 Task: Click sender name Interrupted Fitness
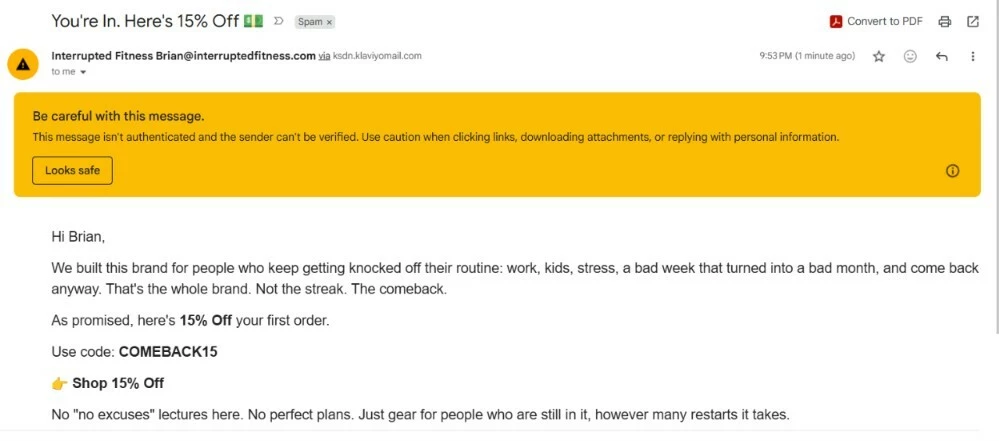click(x=102, y=56)
